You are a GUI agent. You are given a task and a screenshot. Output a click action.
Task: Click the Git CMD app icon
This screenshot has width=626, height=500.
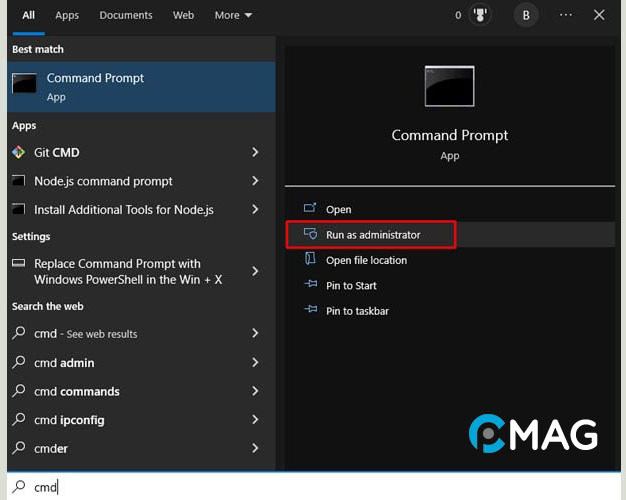coord(18,153)
